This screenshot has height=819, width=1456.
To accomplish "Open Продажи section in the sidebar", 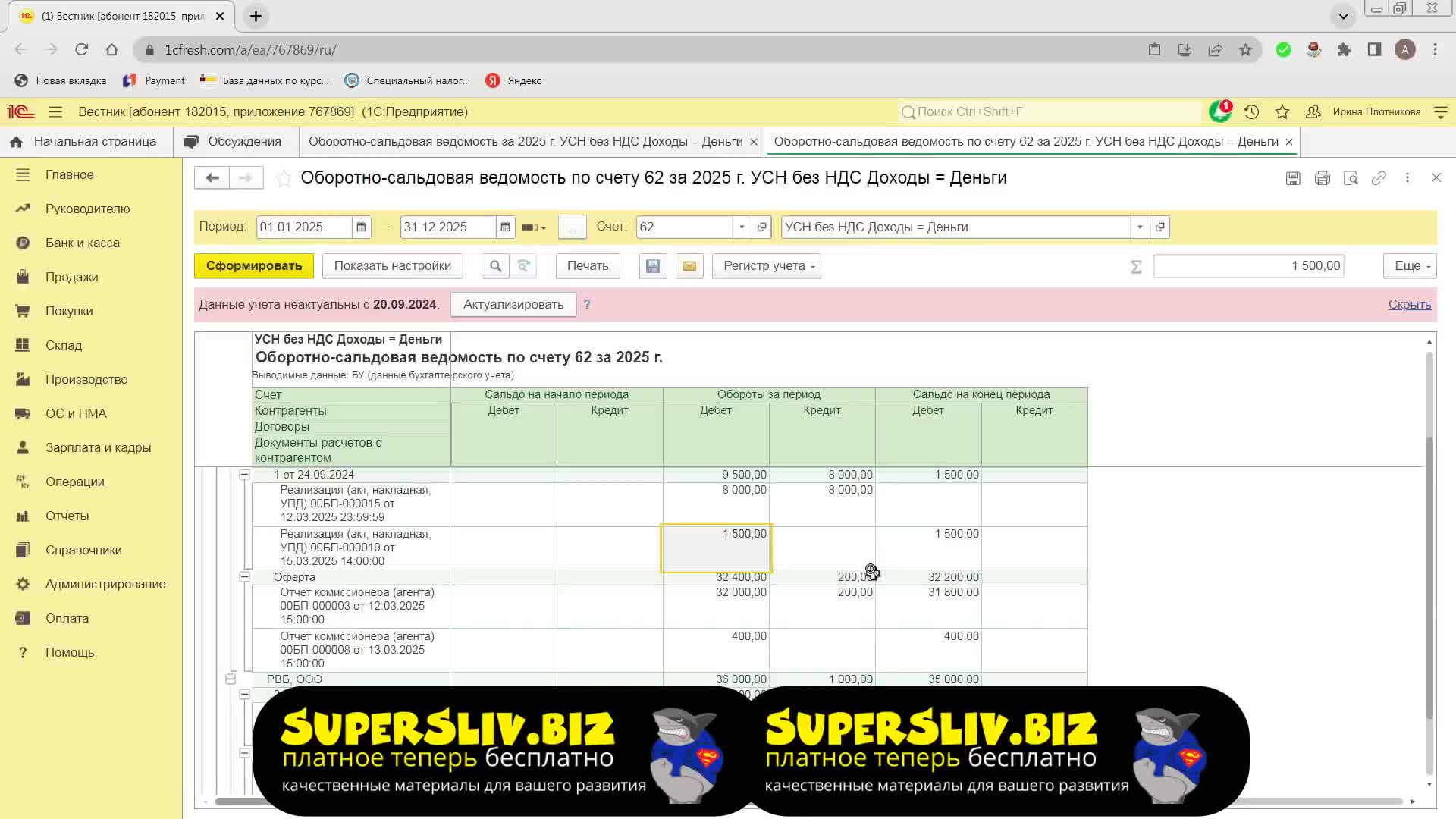I will point(71,278).
